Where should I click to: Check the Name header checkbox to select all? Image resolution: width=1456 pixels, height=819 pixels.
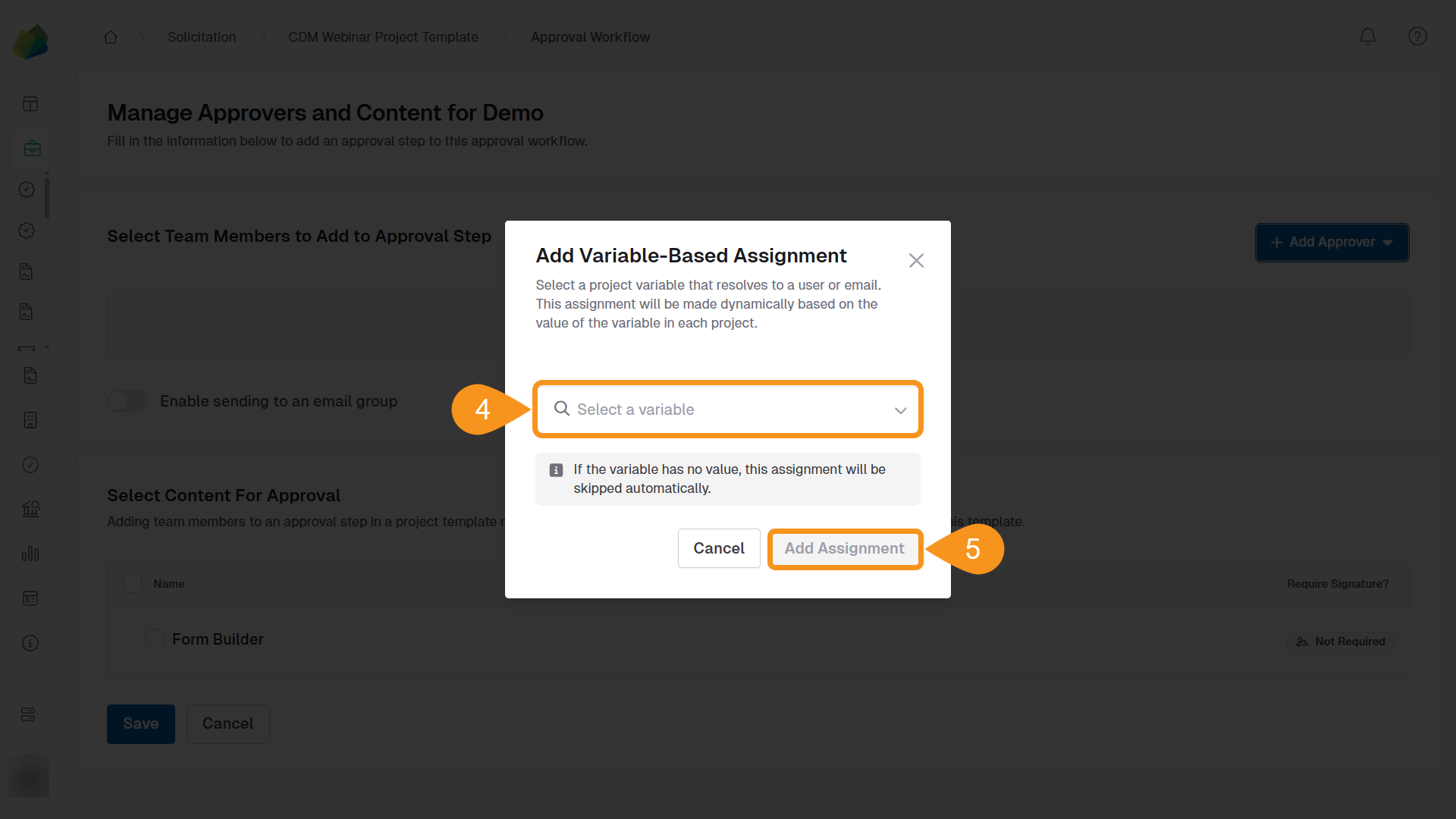coord(132,583)
